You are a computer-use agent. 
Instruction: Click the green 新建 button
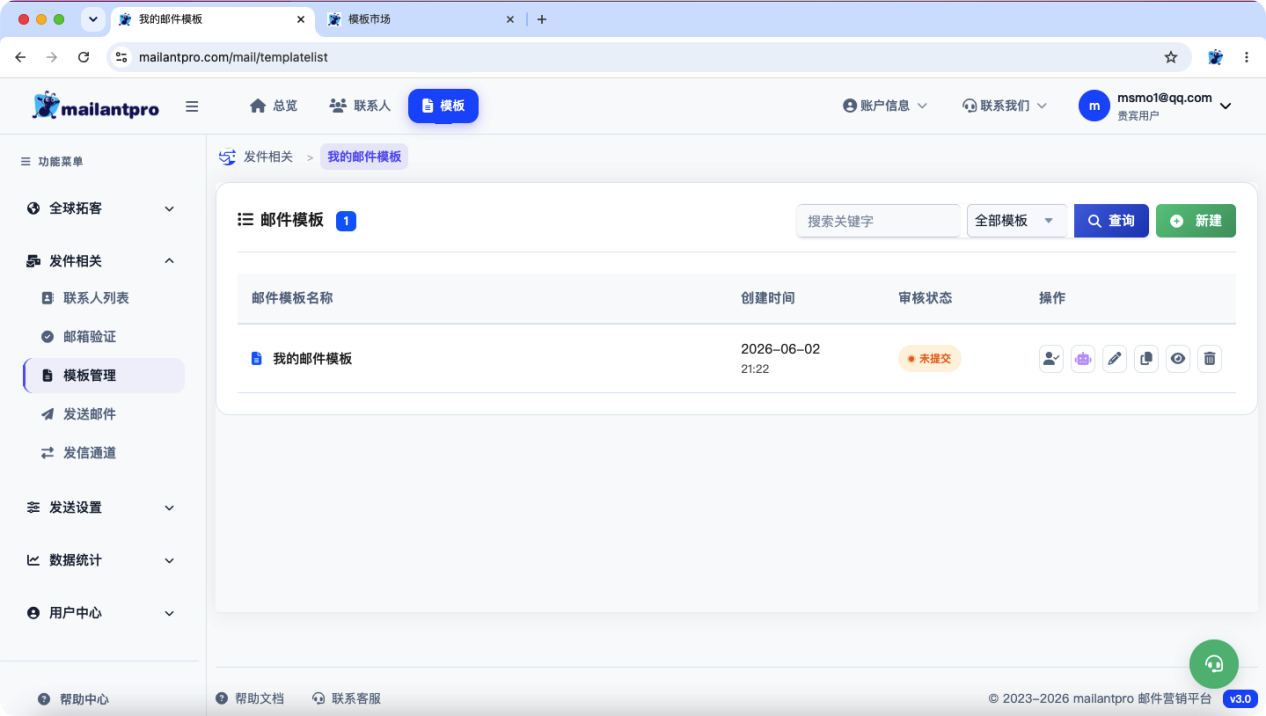coord(1196,221)
